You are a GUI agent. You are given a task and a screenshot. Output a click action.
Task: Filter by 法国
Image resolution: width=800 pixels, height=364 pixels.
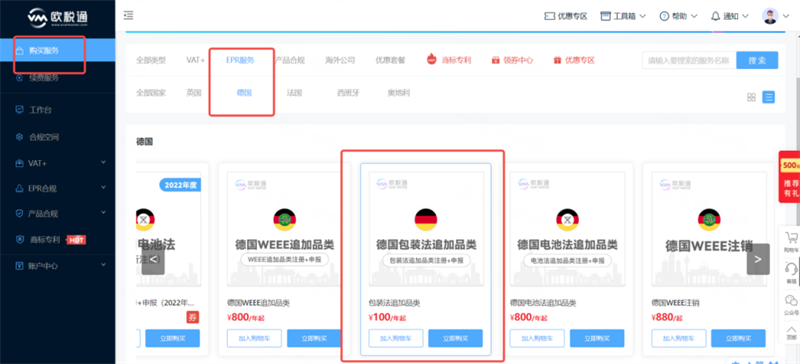point(294,93)
